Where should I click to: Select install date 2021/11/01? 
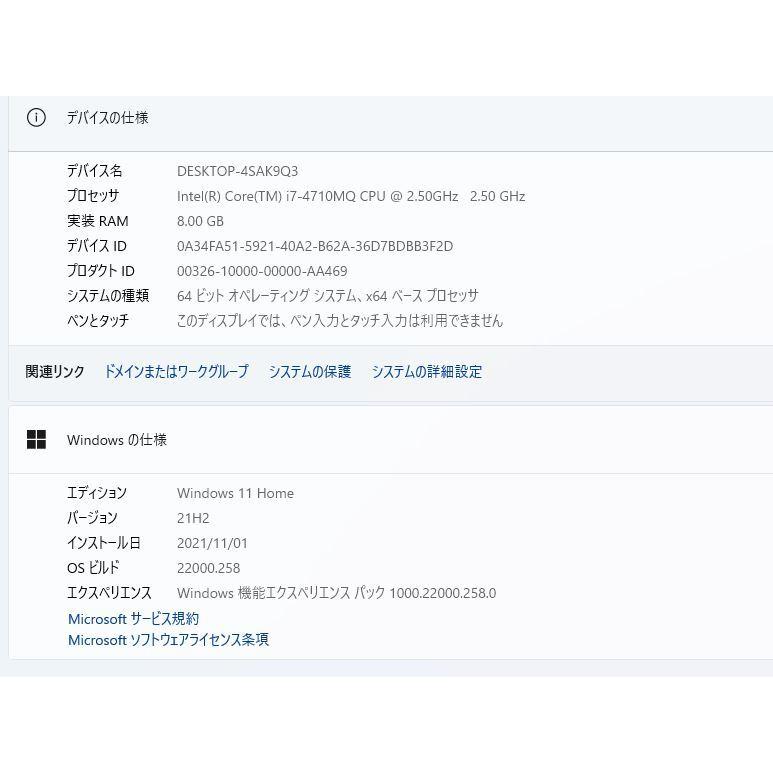212,543
